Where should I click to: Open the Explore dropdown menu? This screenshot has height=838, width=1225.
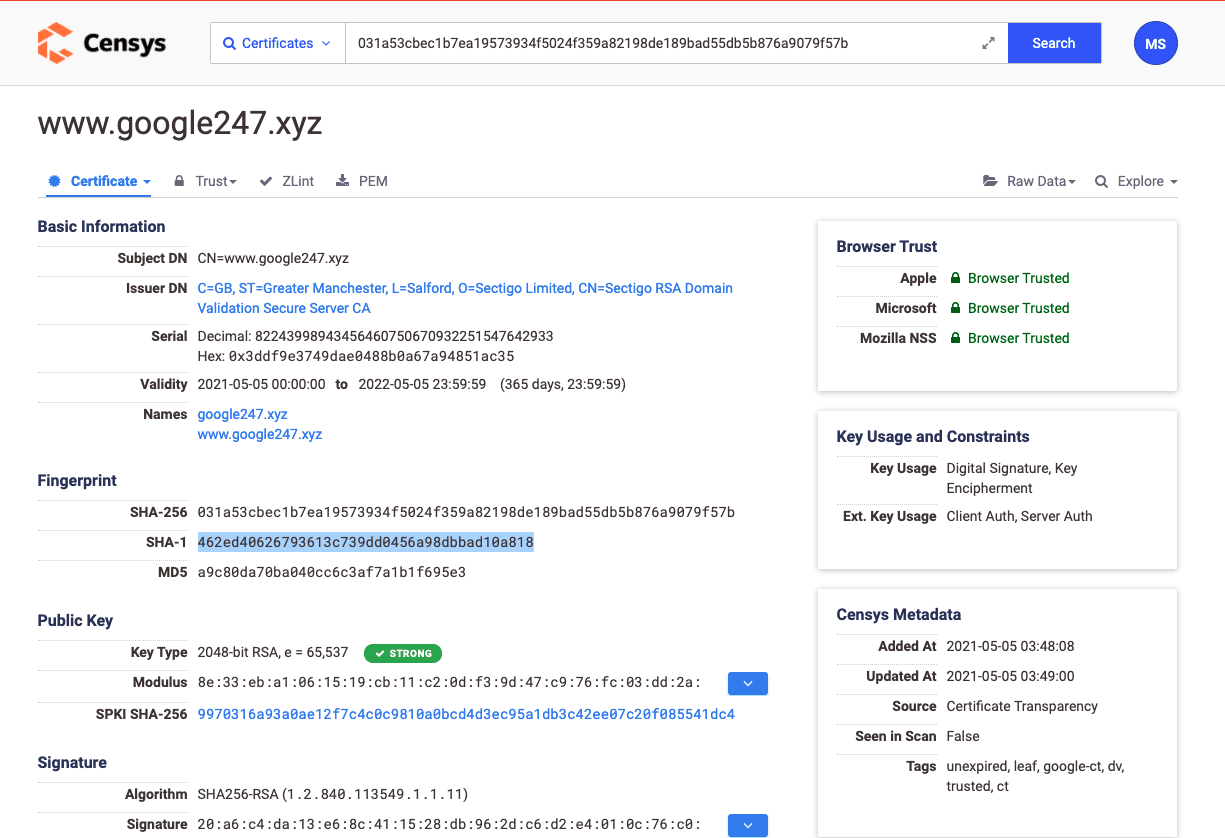1137,181
